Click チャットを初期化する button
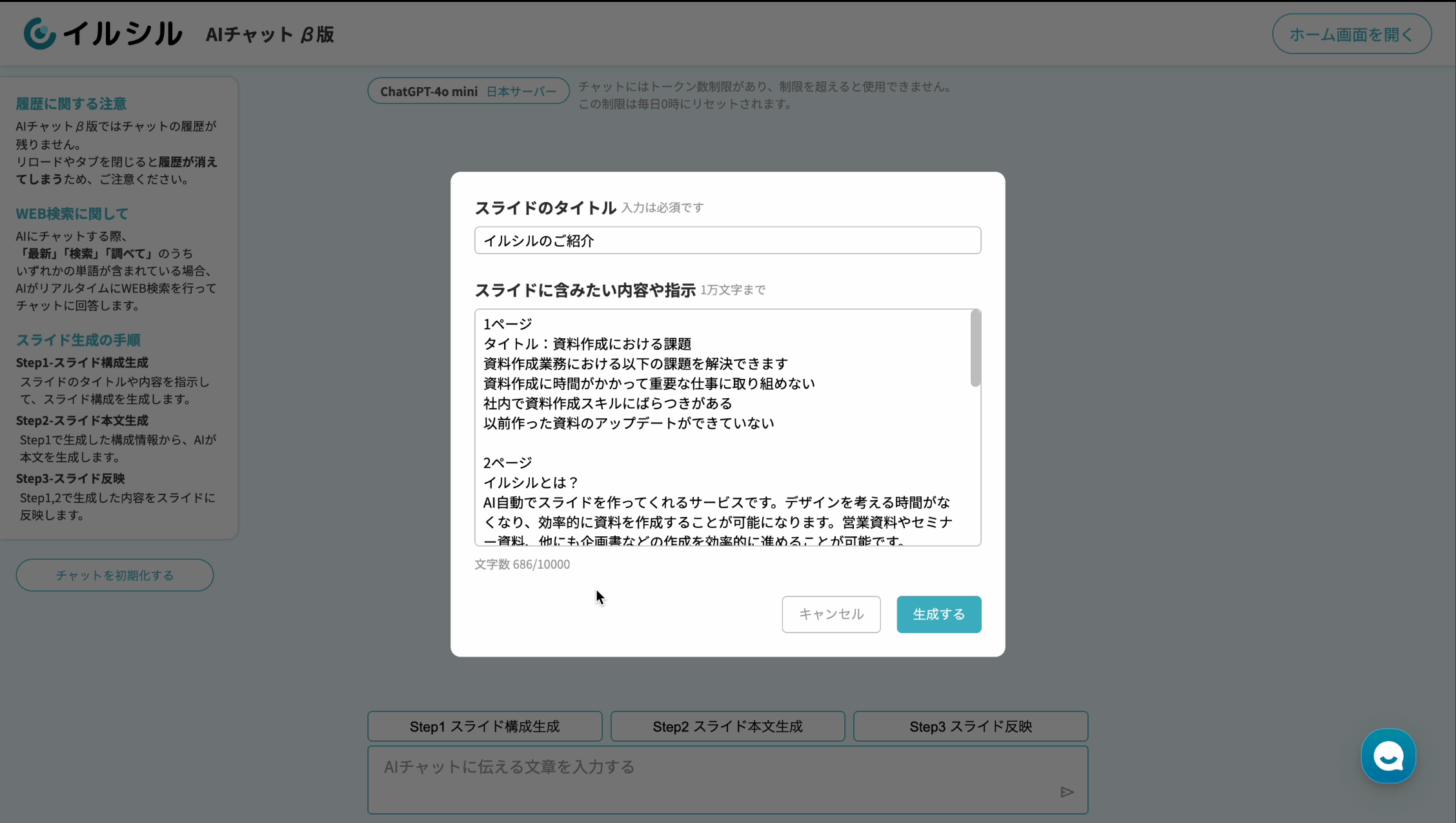1456x823 pixels. pyautogui.click(x=115, y=575)
